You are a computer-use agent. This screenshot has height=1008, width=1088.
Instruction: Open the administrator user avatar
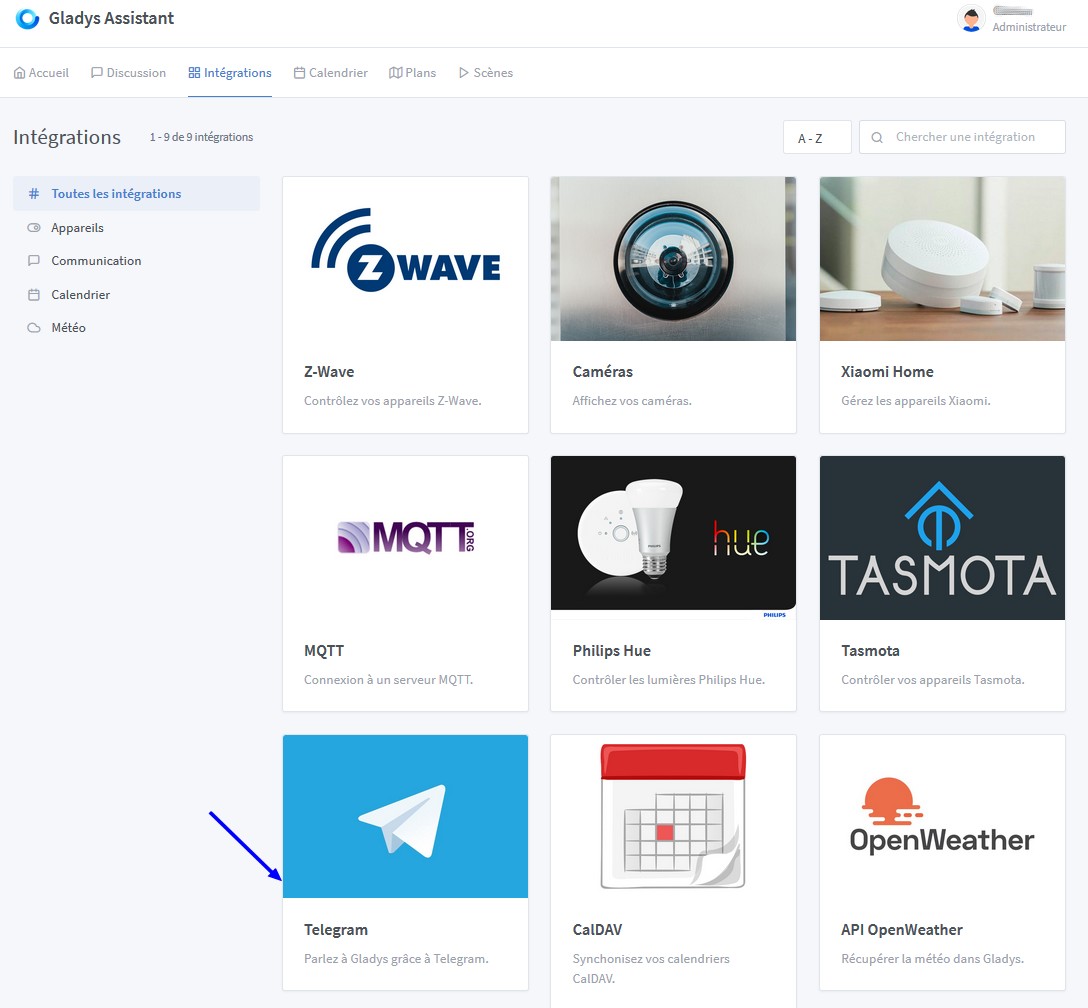[970, 19]
